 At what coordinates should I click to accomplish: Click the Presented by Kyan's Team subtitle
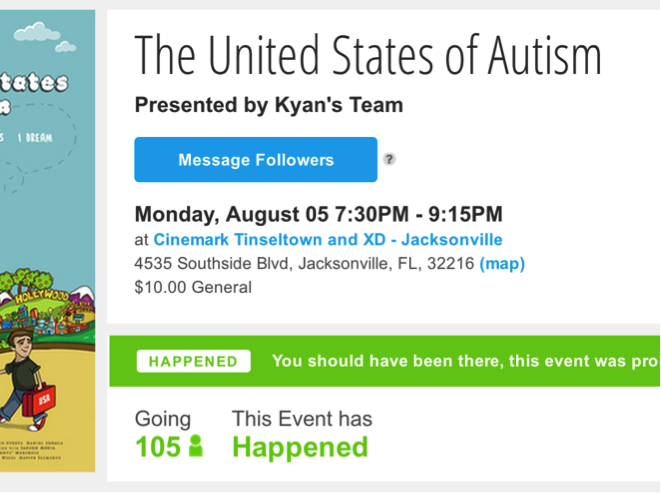(x=269, y=105)
